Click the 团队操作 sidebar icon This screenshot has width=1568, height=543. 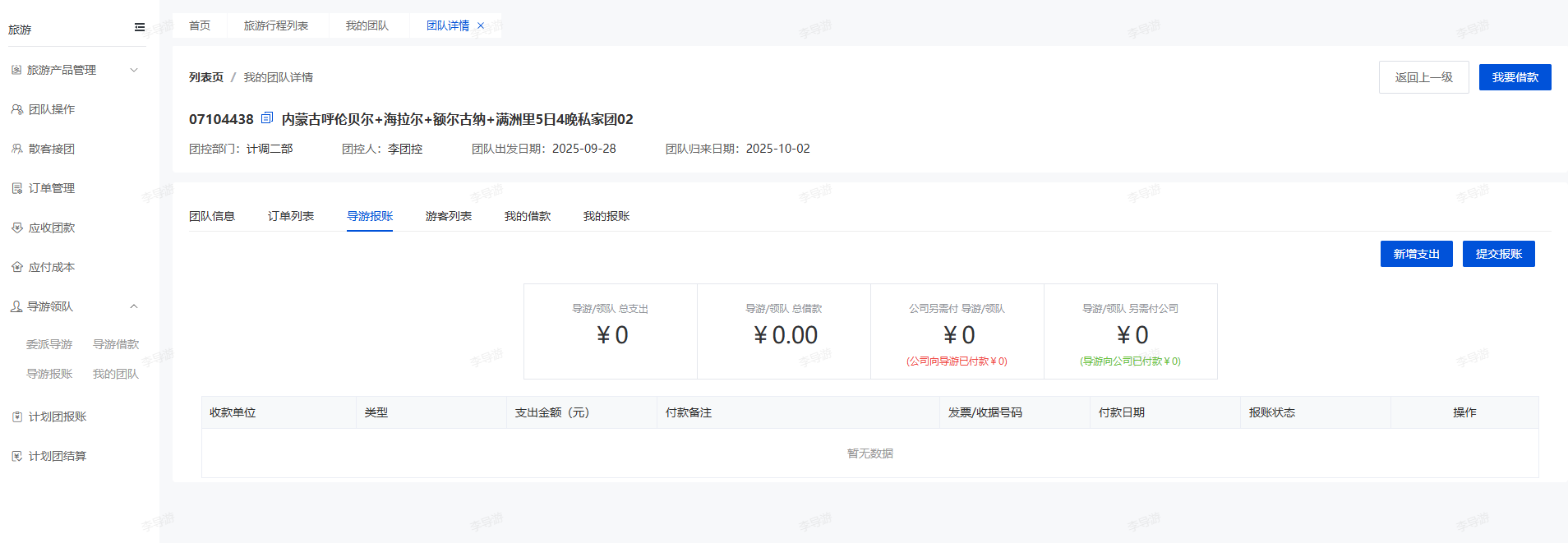tap(17, 109)
